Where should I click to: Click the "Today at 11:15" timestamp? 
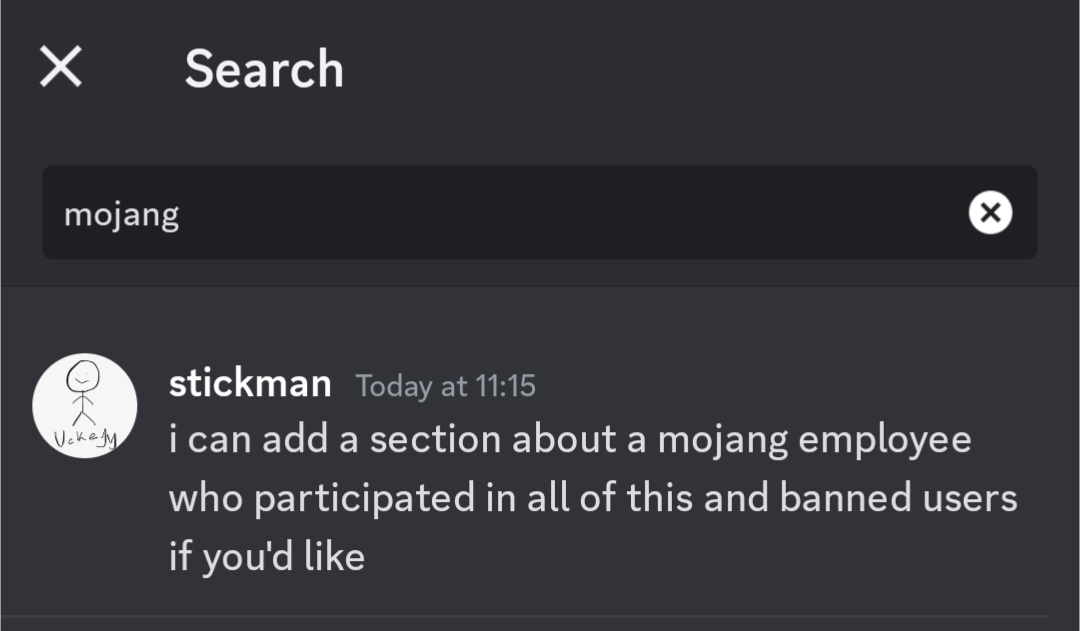446,386
